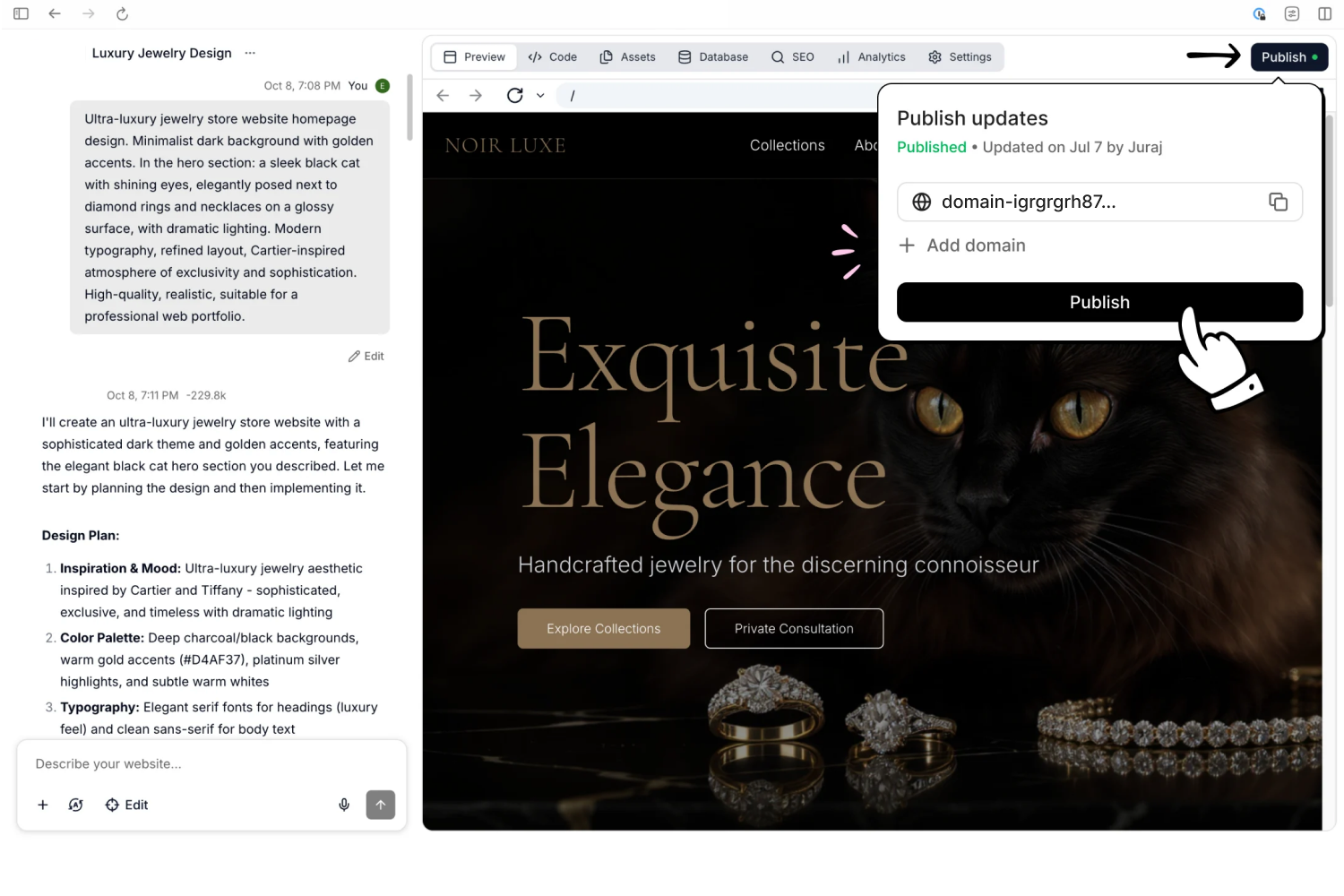Expand the chevron next to preview refresh
This screenshot has width=1344, height=896.
coord(540,95)
